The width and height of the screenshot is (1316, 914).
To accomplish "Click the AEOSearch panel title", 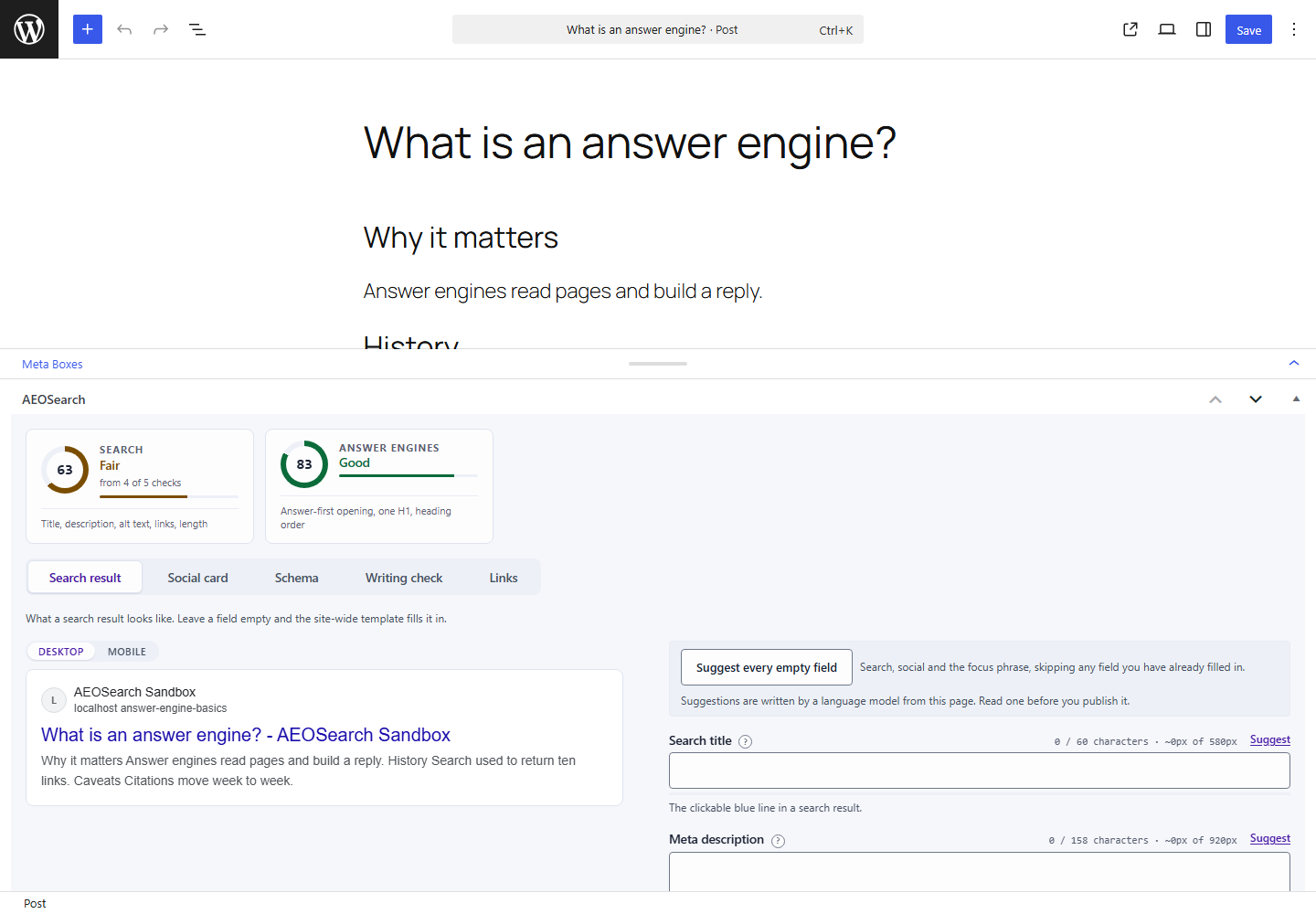I will [x=54, y=399].
